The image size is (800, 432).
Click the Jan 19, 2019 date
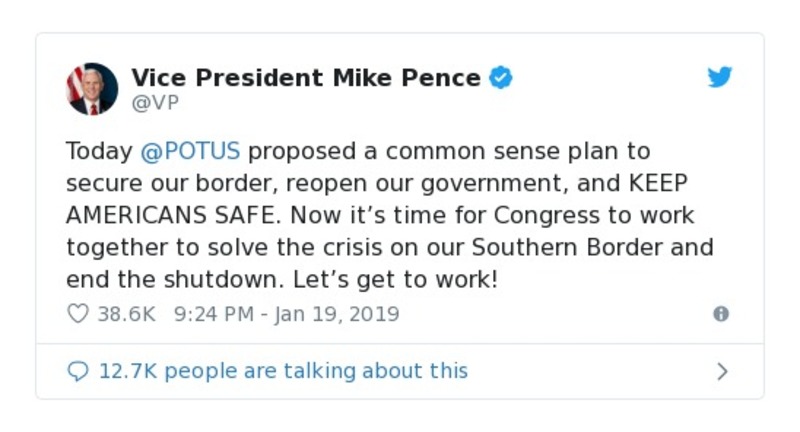click(337, 314)
